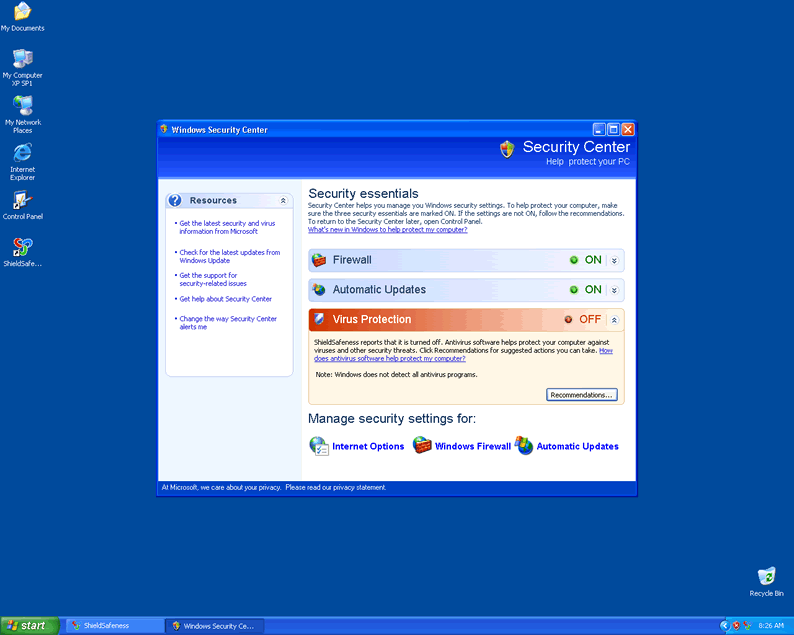This screenshot has height=635, width=794.
Task: Click the Virus Protection header bar
Action: [430, 320]
